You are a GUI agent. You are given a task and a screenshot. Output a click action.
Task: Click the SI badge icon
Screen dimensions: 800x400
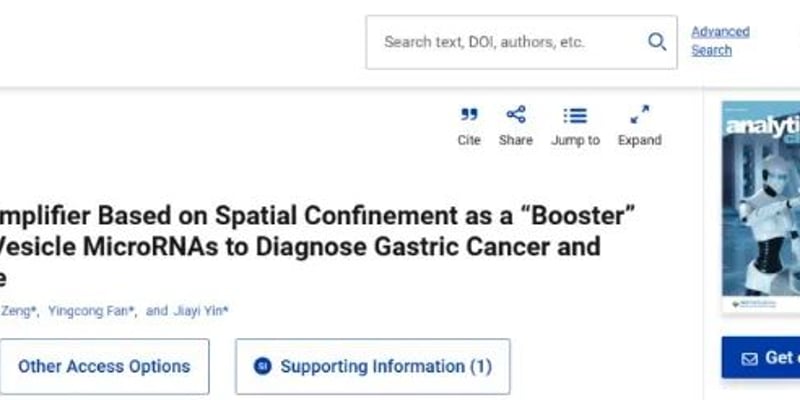pyautogui.click(x=263, y=366)
